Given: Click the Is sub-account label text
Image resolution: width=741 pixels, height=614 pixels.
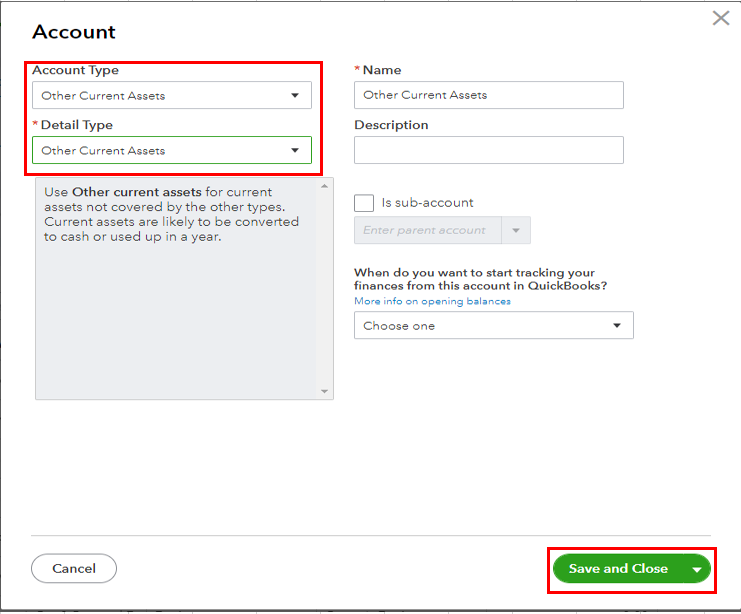Looking at the screenshot, I should pos(427,202).
